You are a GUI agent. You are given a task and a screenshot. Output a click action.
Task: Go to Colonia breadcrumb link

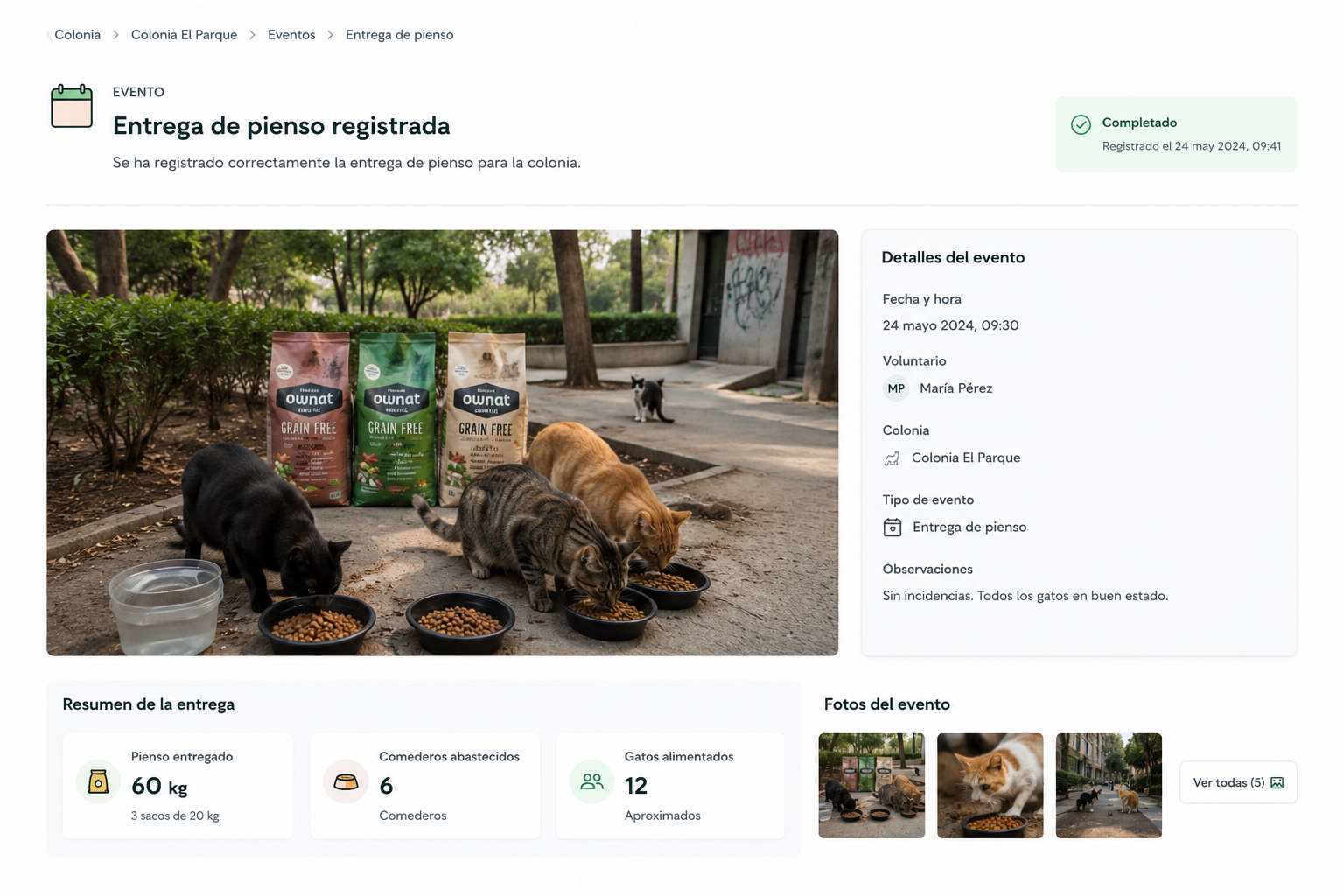click(x=77, y=35)
